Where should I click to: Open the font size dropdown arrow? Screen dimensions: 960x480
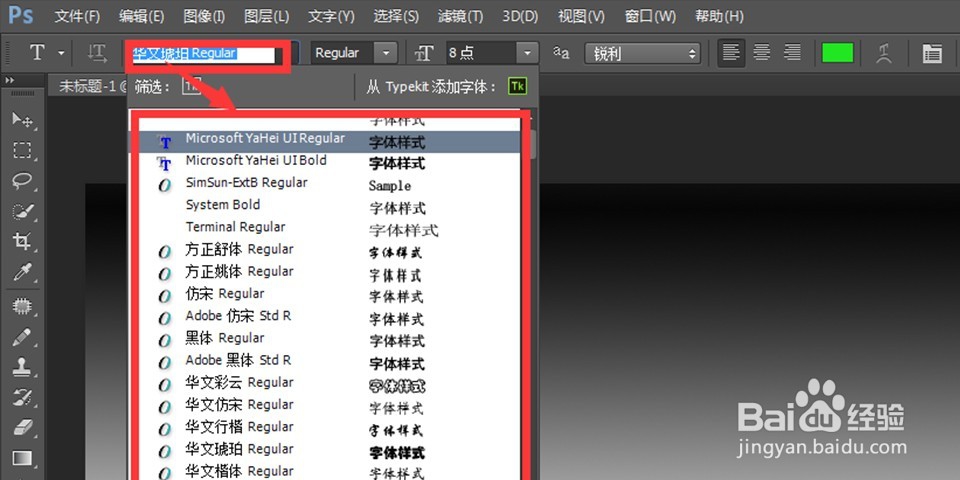point(527,53)
